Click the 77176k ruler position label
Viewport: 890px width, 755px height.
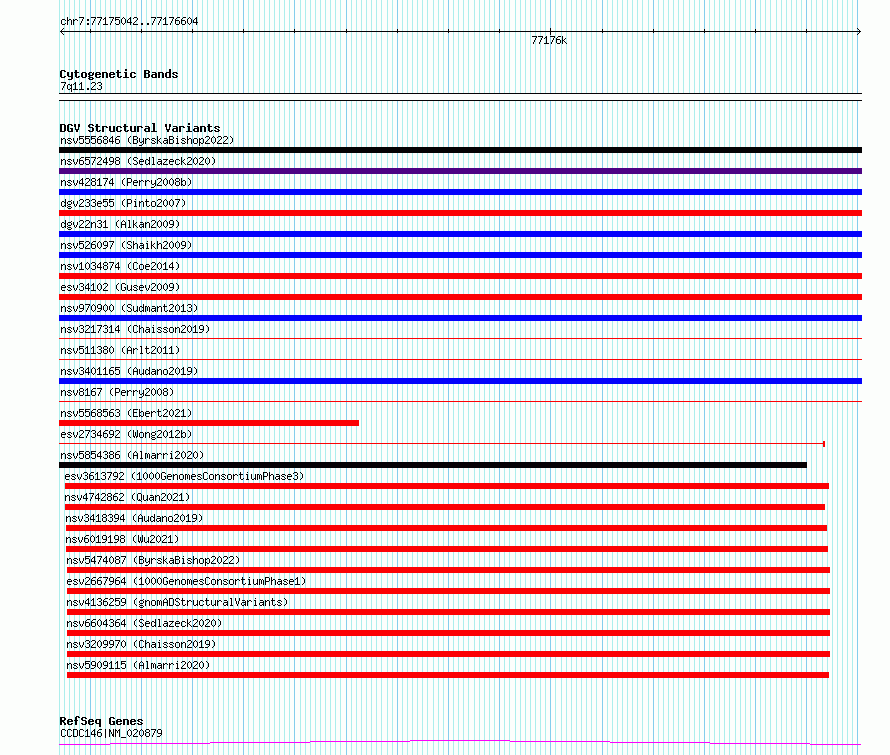[x=549, y=40]
